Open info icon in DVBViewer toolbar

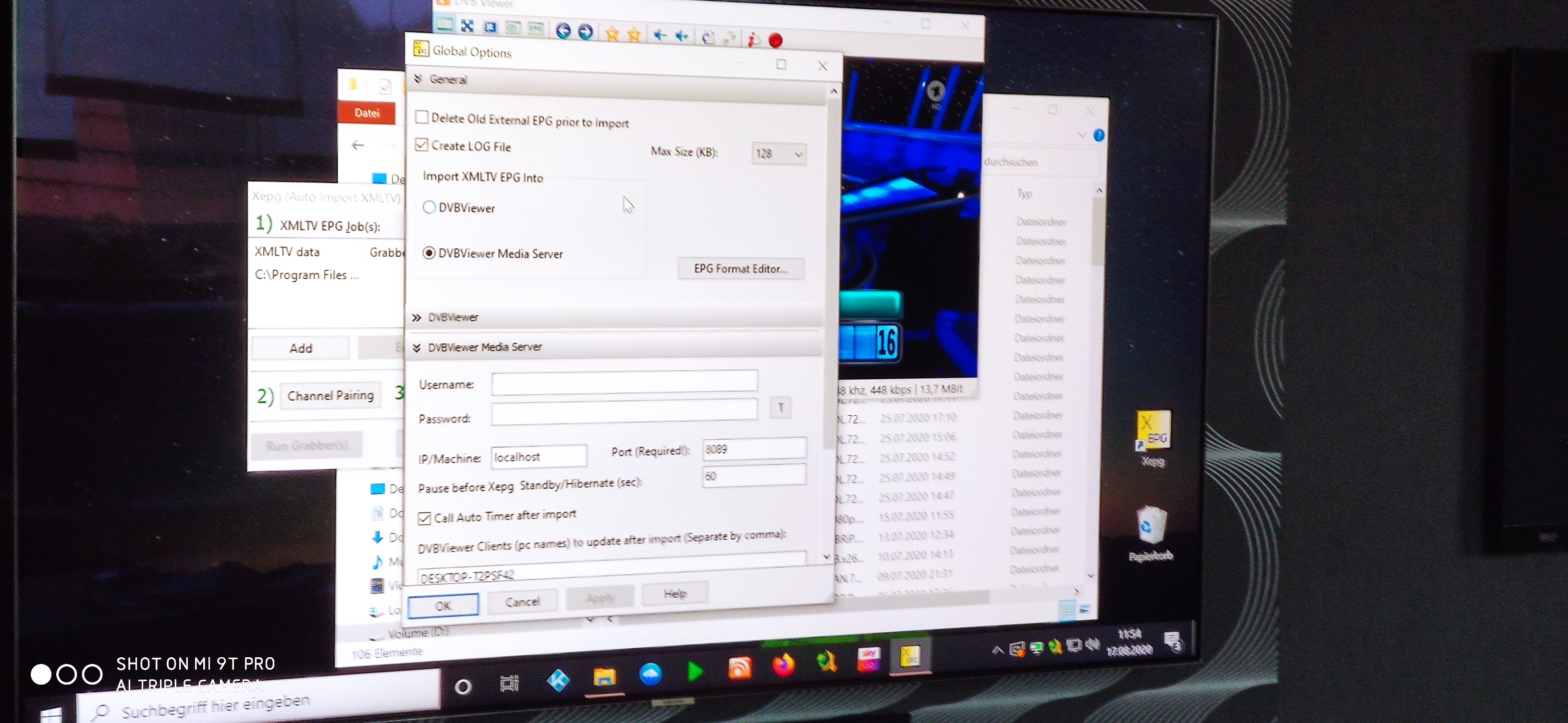point(753,39)
